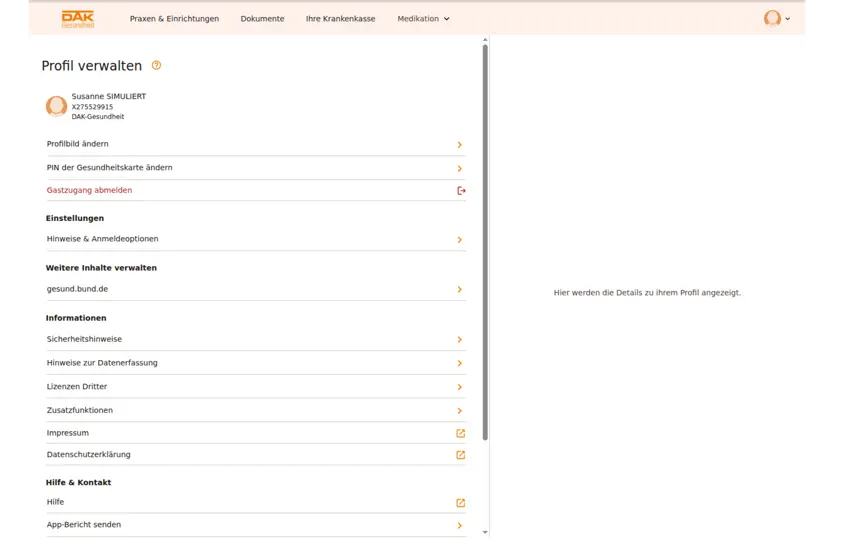The height and width of the screenshot is (540, 864).
Task: Open the Datenschutzerklärung link
Action: pos(256,455)
